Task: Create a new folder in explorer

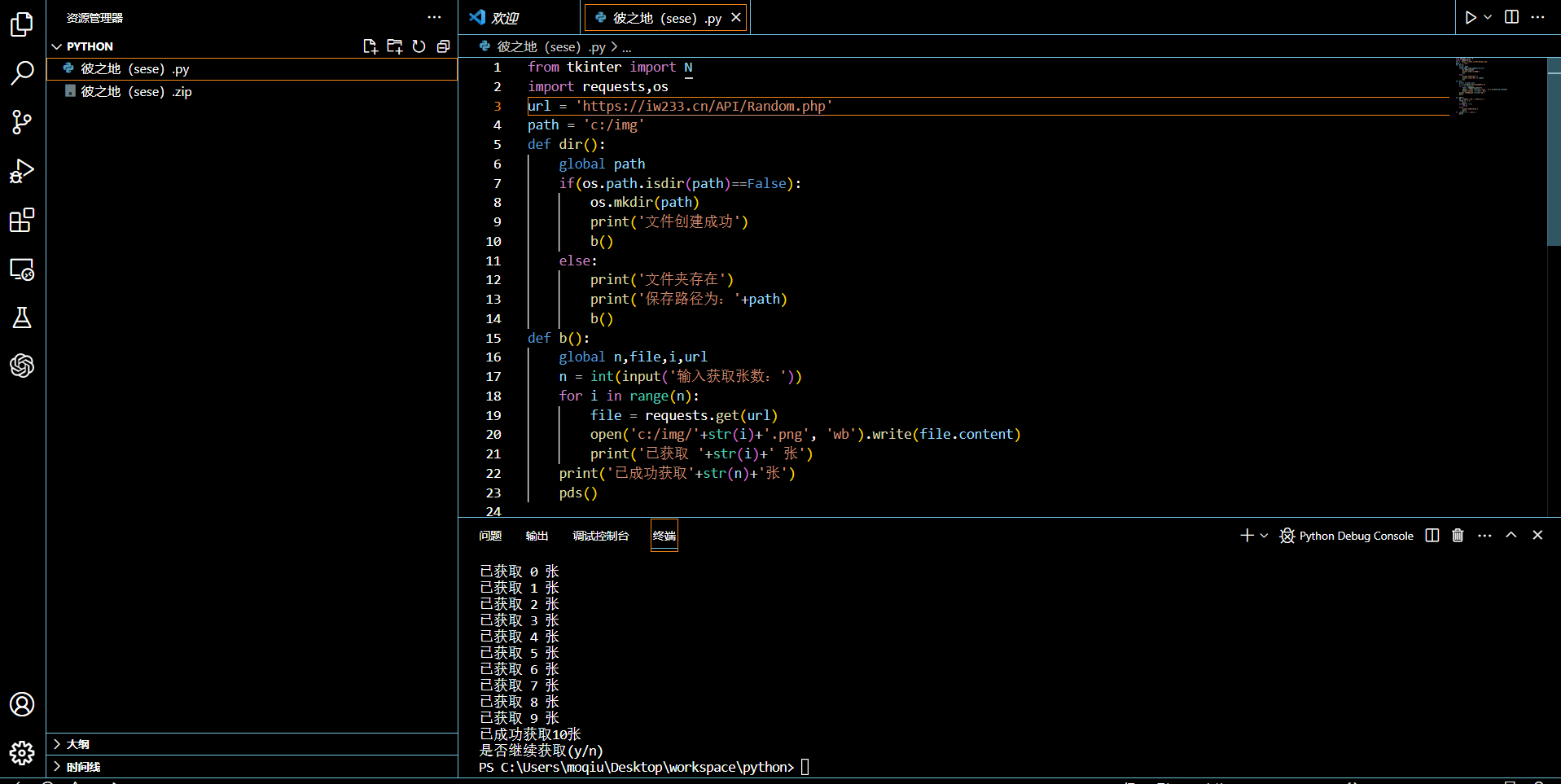Action: click(395, 46)
